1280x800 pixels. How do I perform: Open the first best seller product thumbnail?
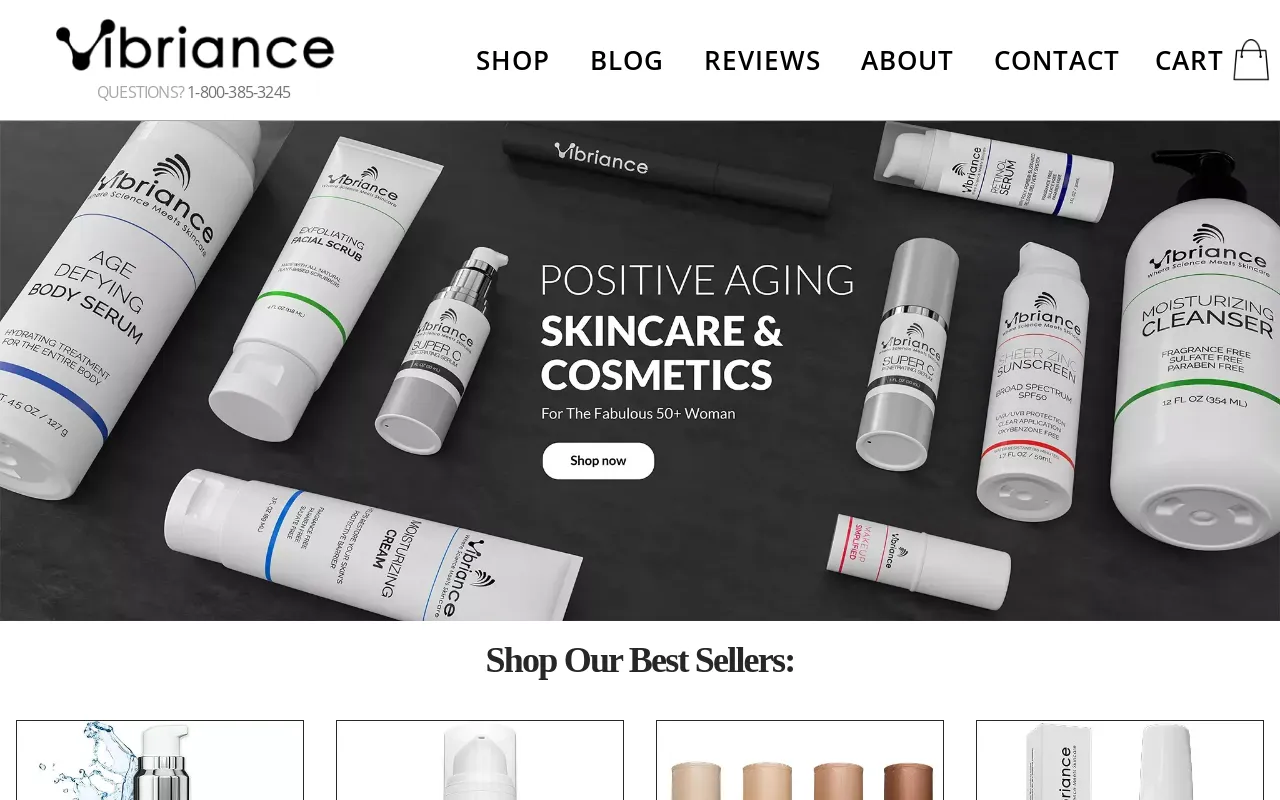pos(160,760)
